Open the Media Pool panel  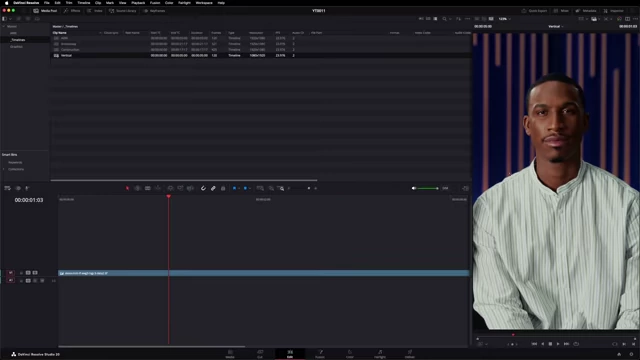(45, 11)
